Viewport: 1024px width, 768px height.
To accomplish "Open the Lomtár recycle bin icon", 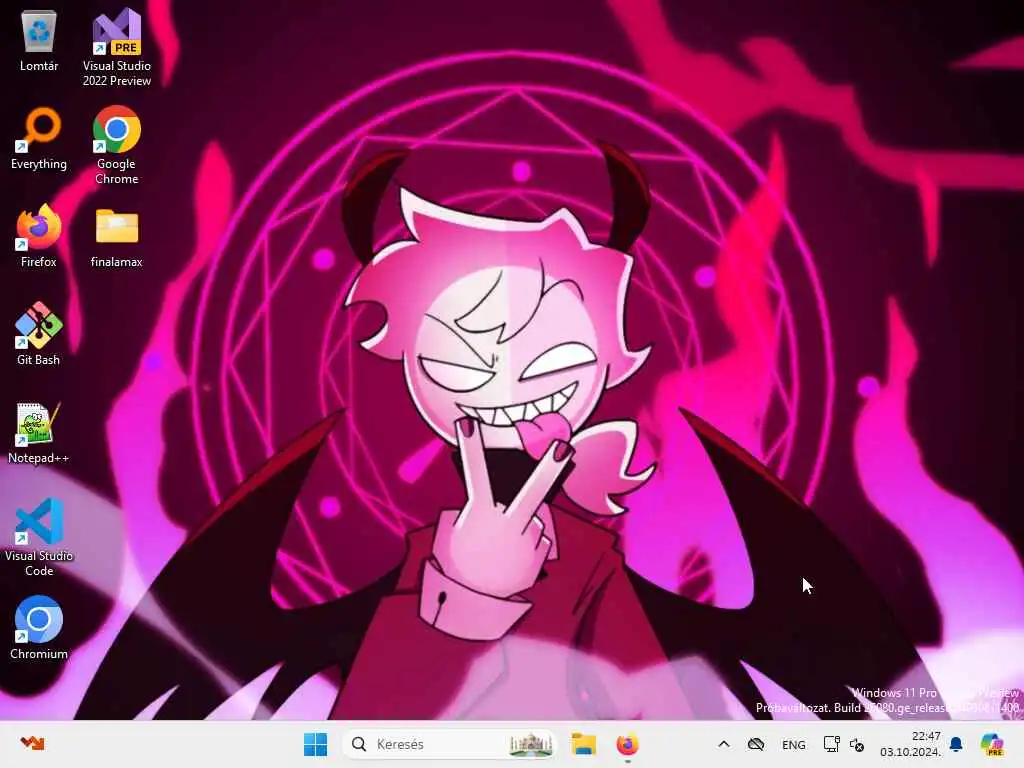I will coord(39,40).
